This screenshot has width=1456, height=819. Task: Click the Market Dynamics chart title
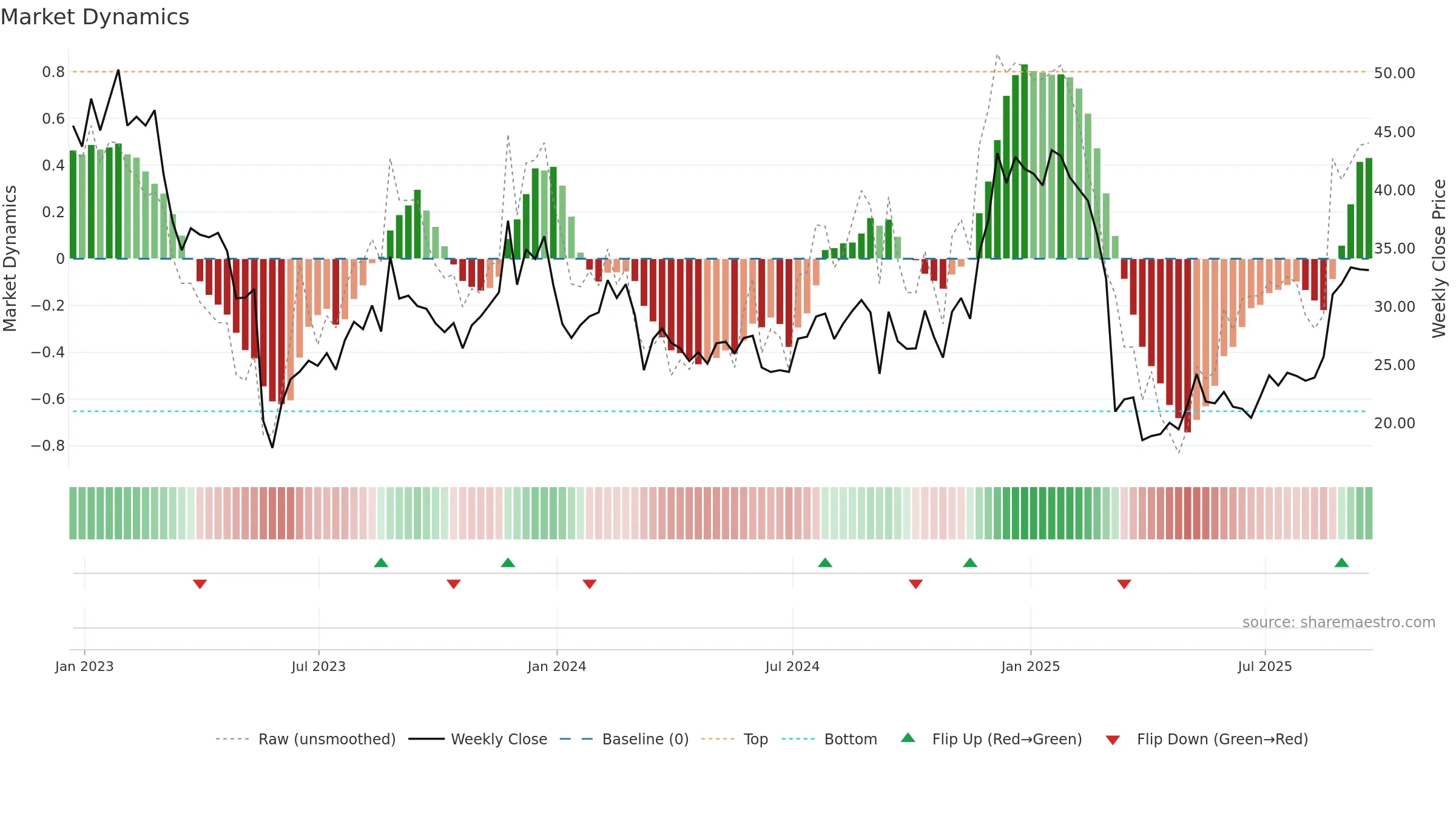[x=95, y=17]
